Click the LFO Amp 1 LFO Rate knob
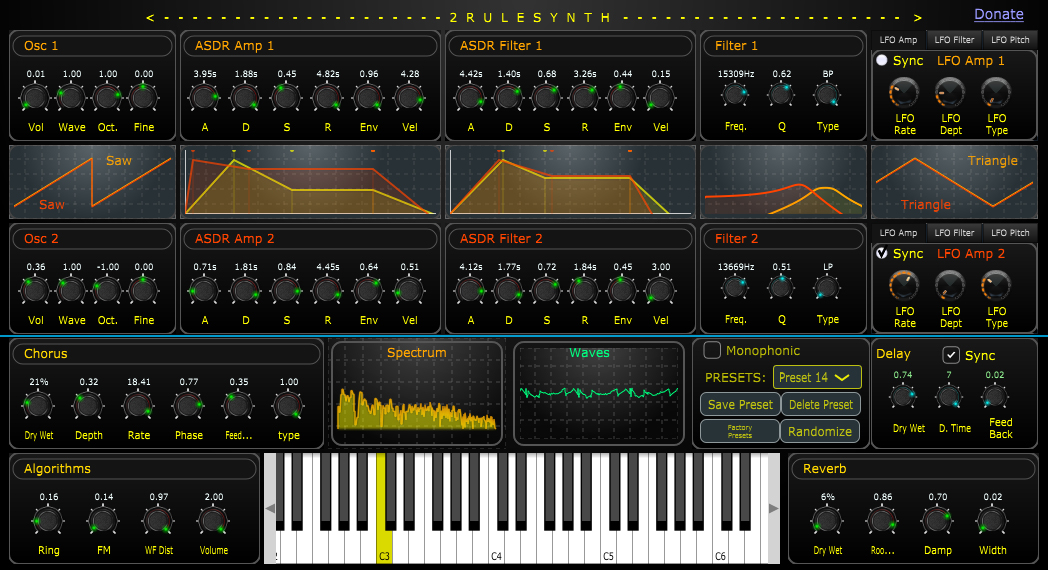 (x=904, y=93)
